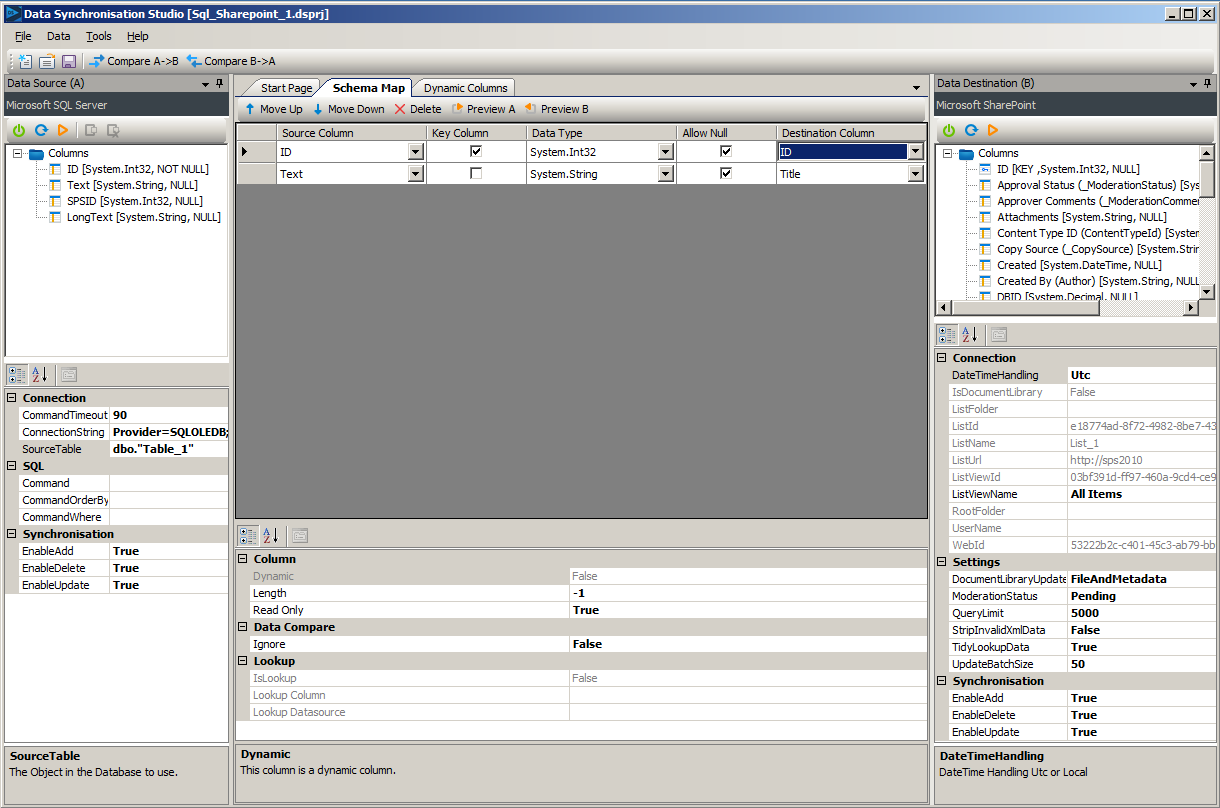Open Source Column dropdown for ID row

pyautogui.click(x=416, y=152)
